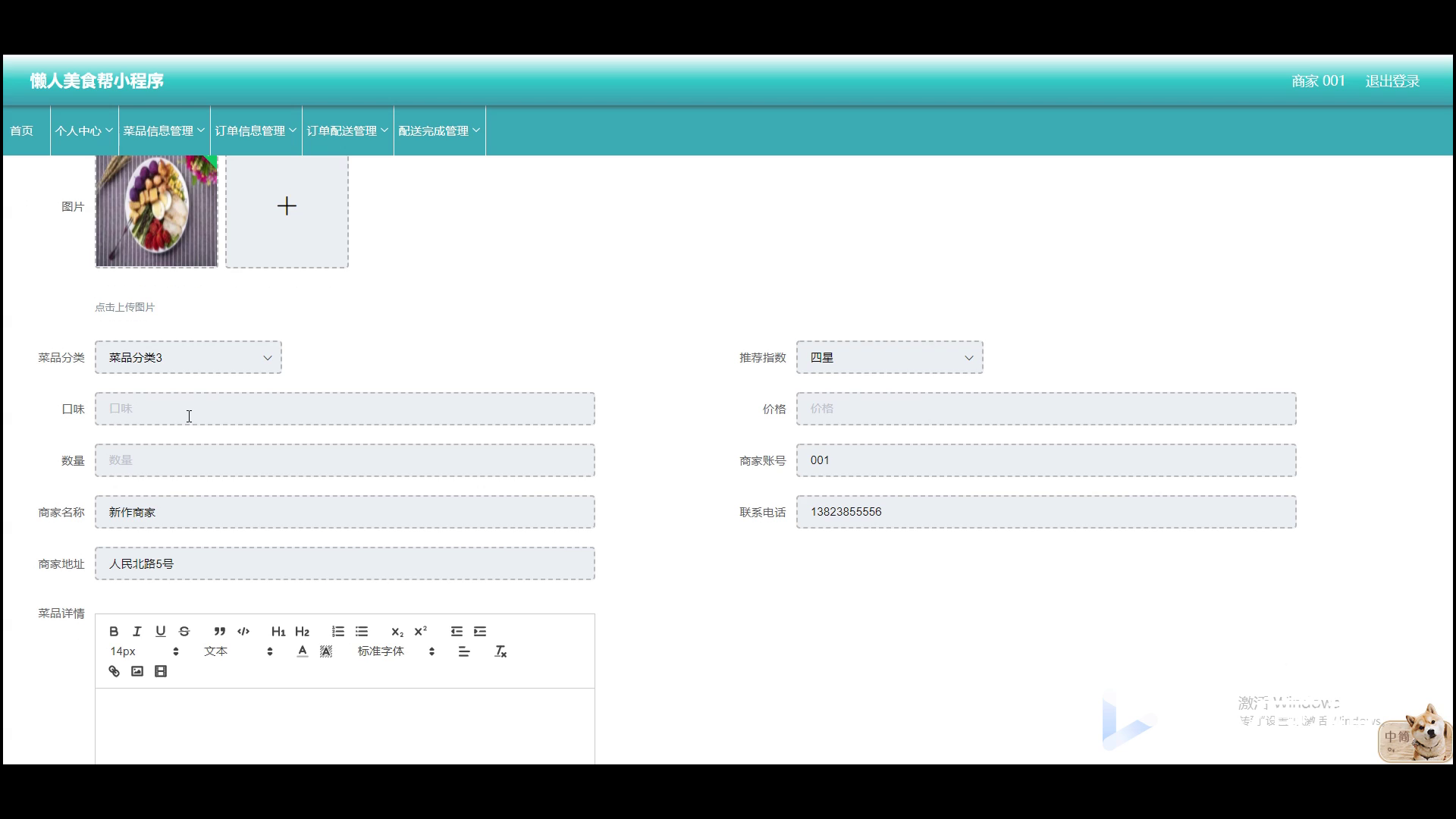Insert a hyperlink in editor
This screenshot has height=819, width=1456.
coord(114,671)
